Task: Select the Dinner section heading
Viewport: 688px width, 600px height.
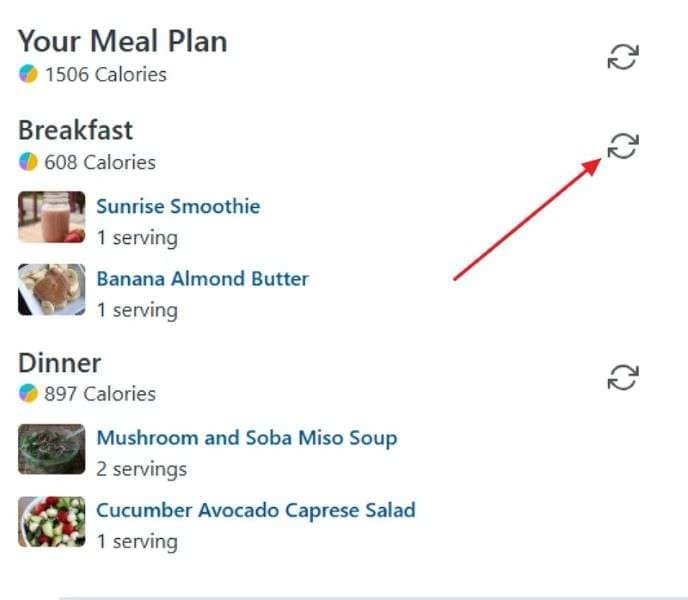Action: pos(59,362)
